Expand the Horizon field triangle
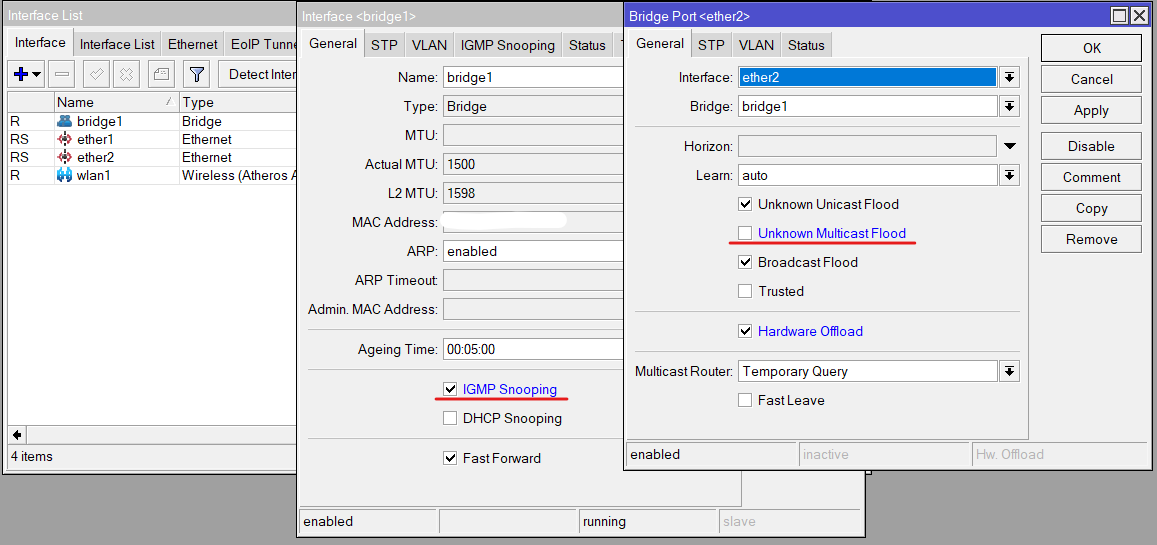The height and width of the screenshot is (545, 1157). (1009, 146)
